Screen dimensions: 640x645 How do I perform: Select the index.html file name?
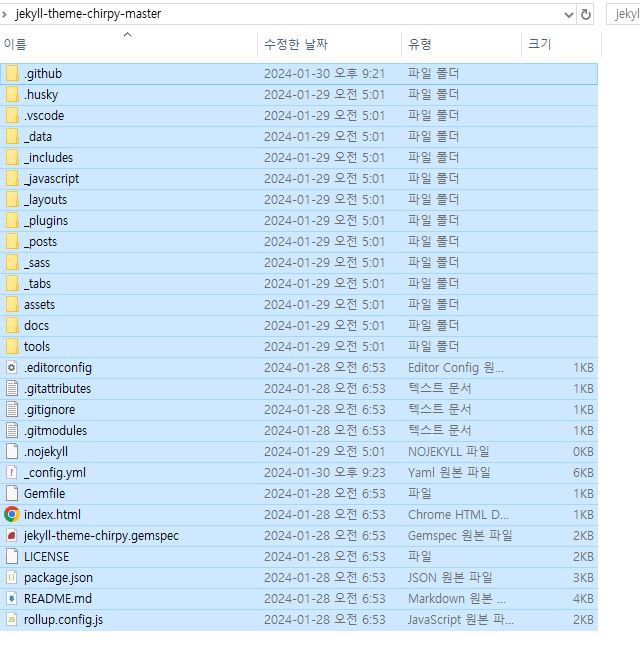[x=52, y=514]
